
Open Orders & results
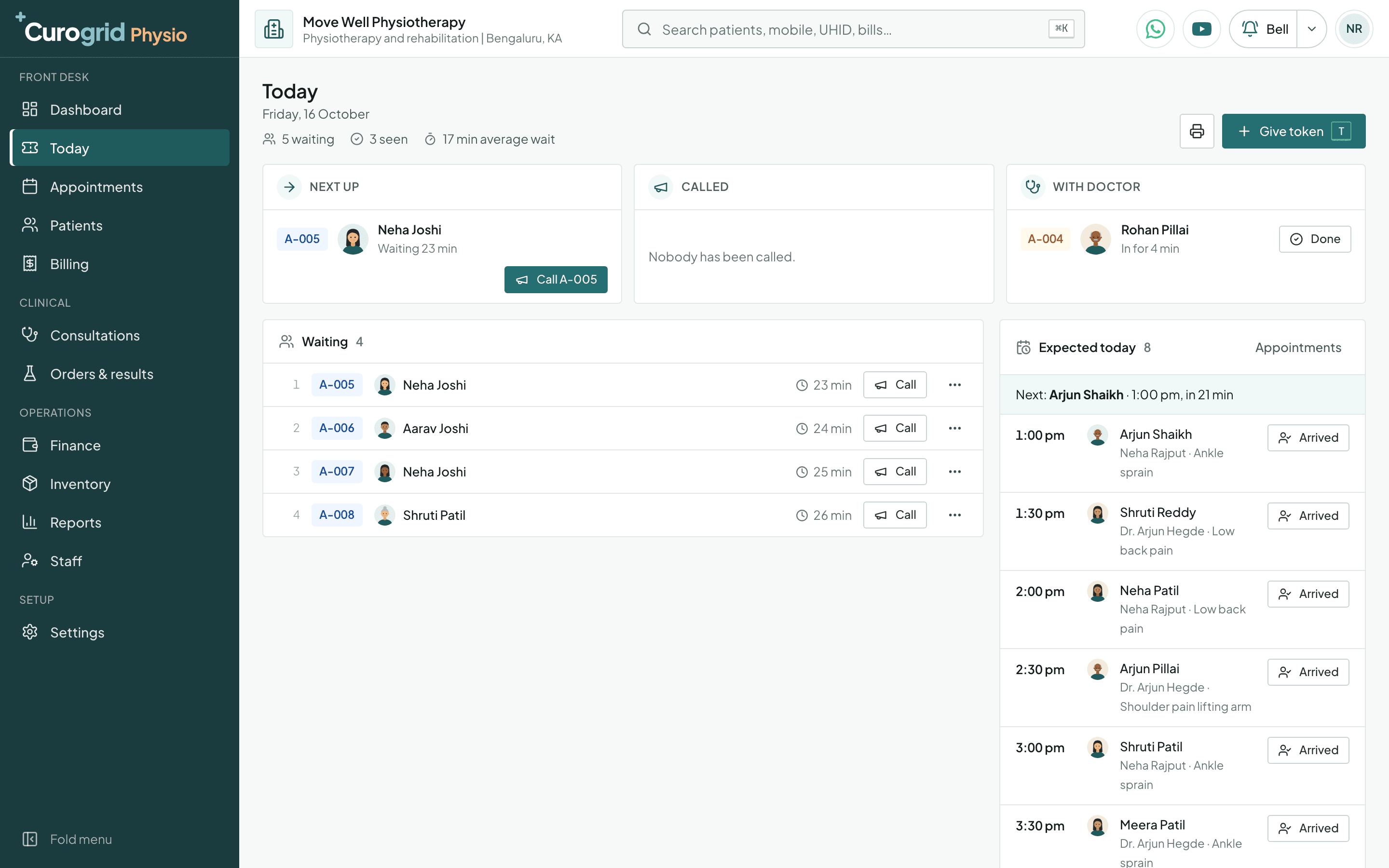point(120,374)
